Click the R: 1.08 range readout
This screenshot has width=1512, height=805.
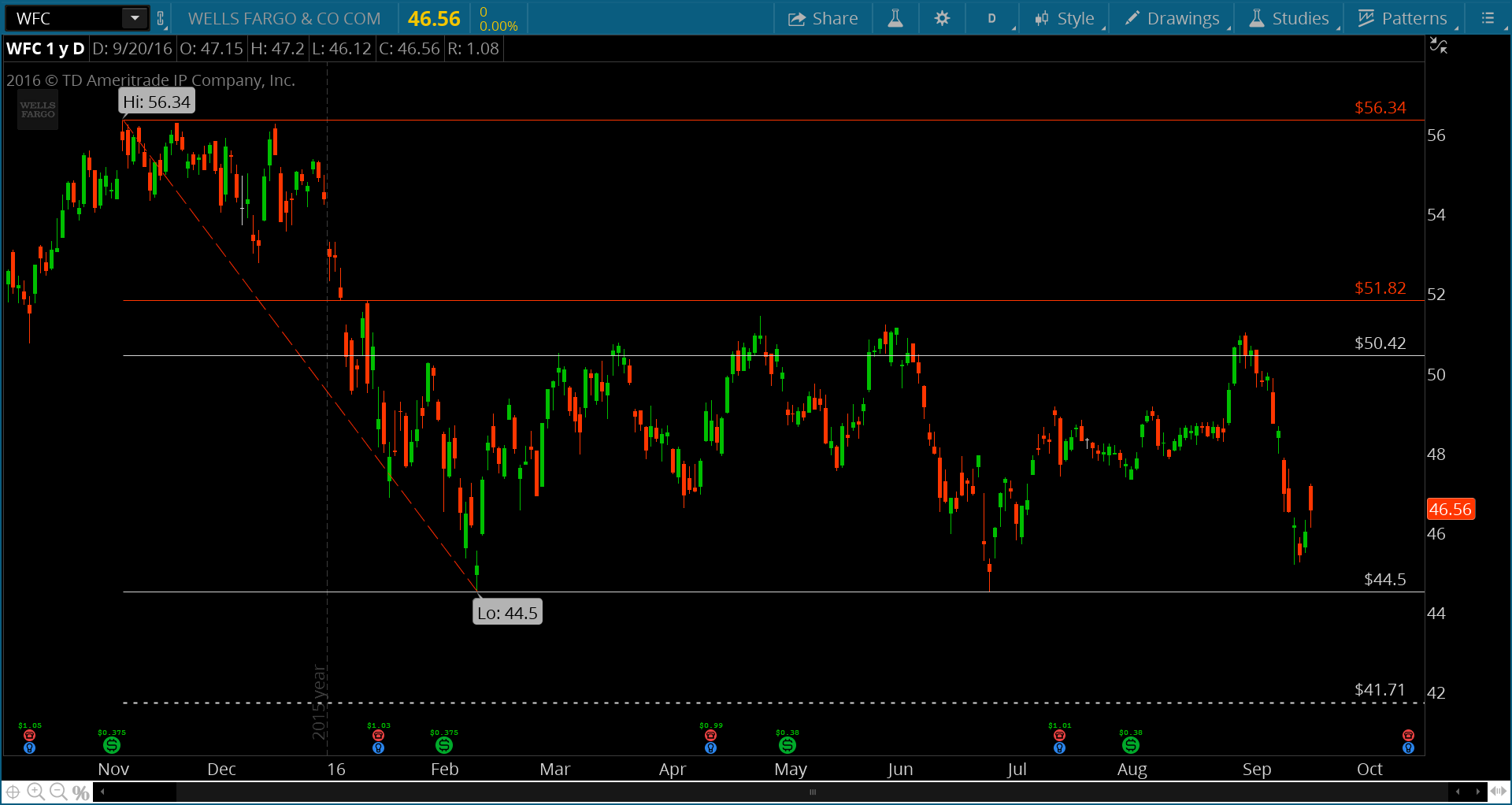click(473, 49)
